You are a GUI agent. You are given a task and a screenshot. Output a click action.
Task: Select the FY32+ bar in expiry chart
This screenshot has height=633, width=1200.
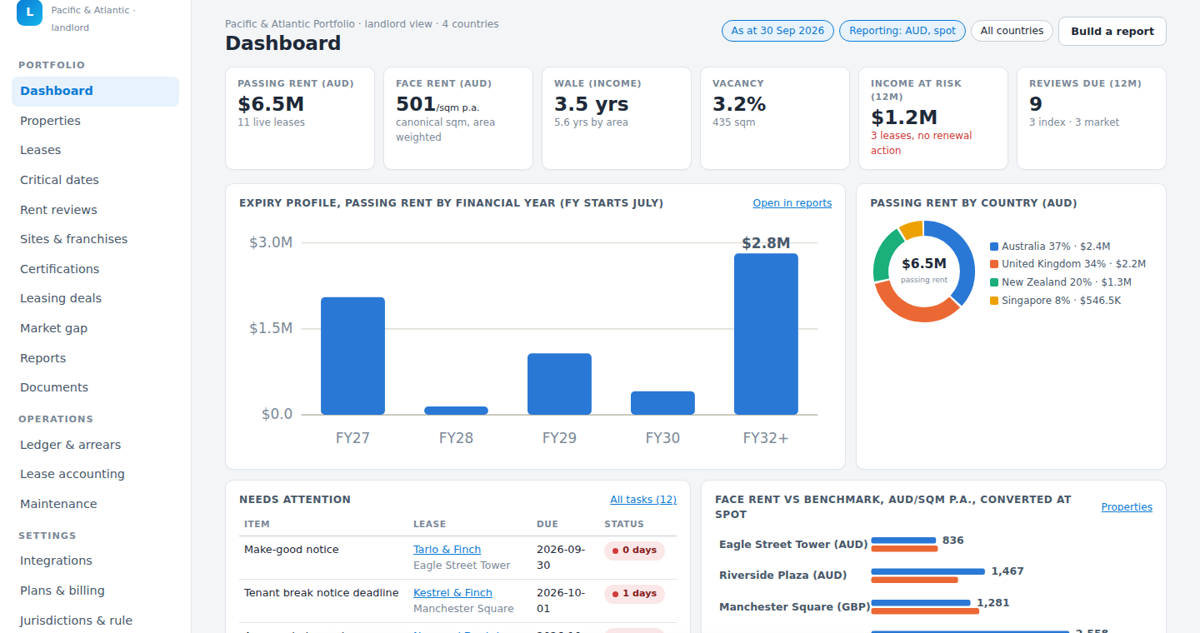[x=766, y=334]
